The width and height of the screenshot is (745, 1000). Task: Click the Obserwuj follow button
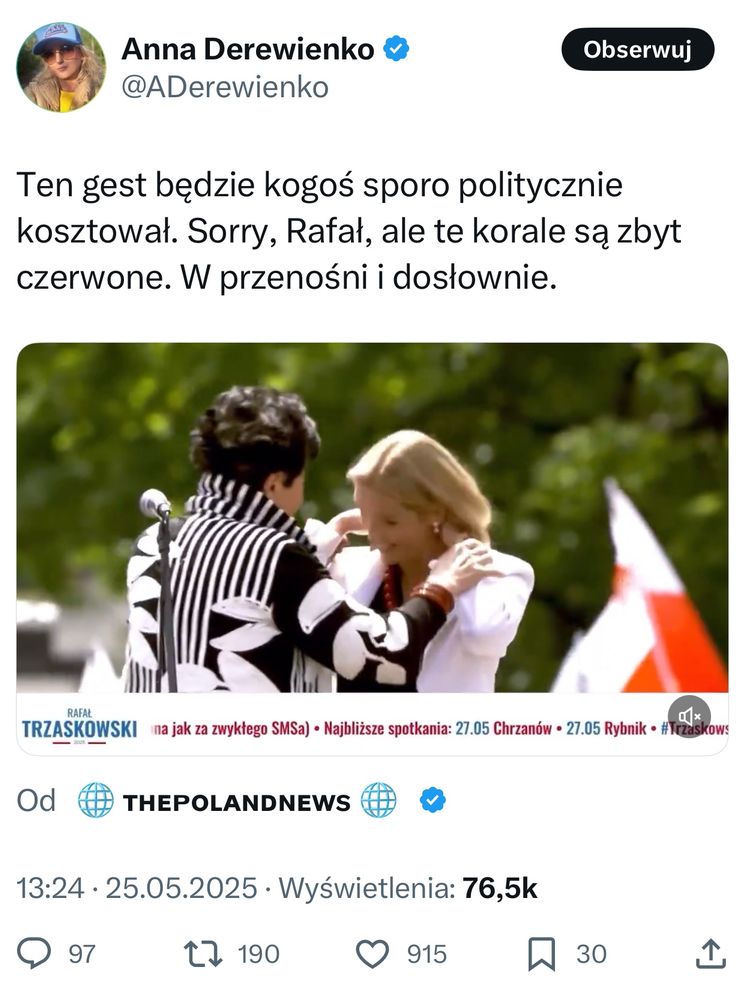tap(637, 49)
